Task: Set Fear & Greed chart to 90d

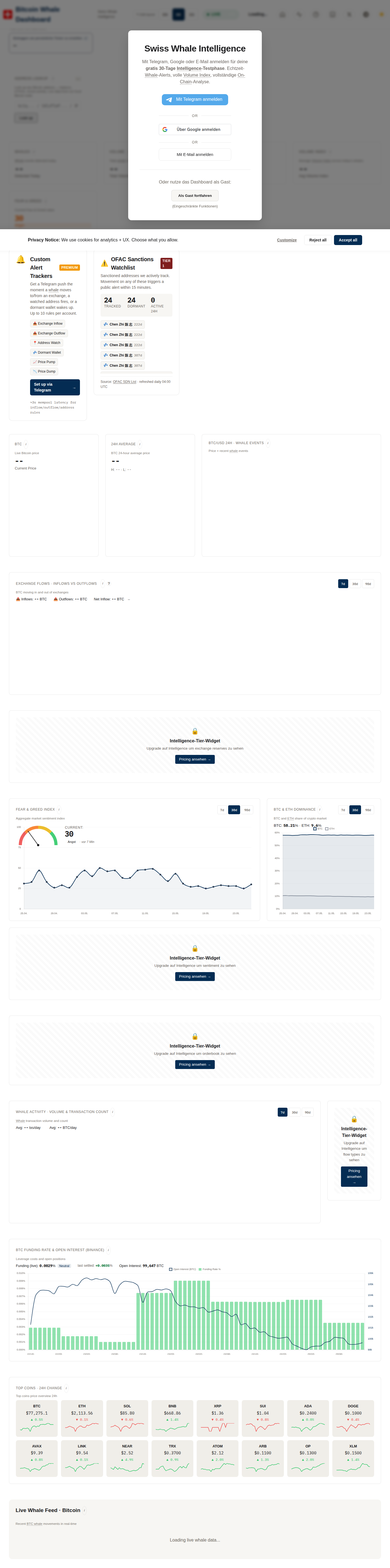Action: click(247, 810)
